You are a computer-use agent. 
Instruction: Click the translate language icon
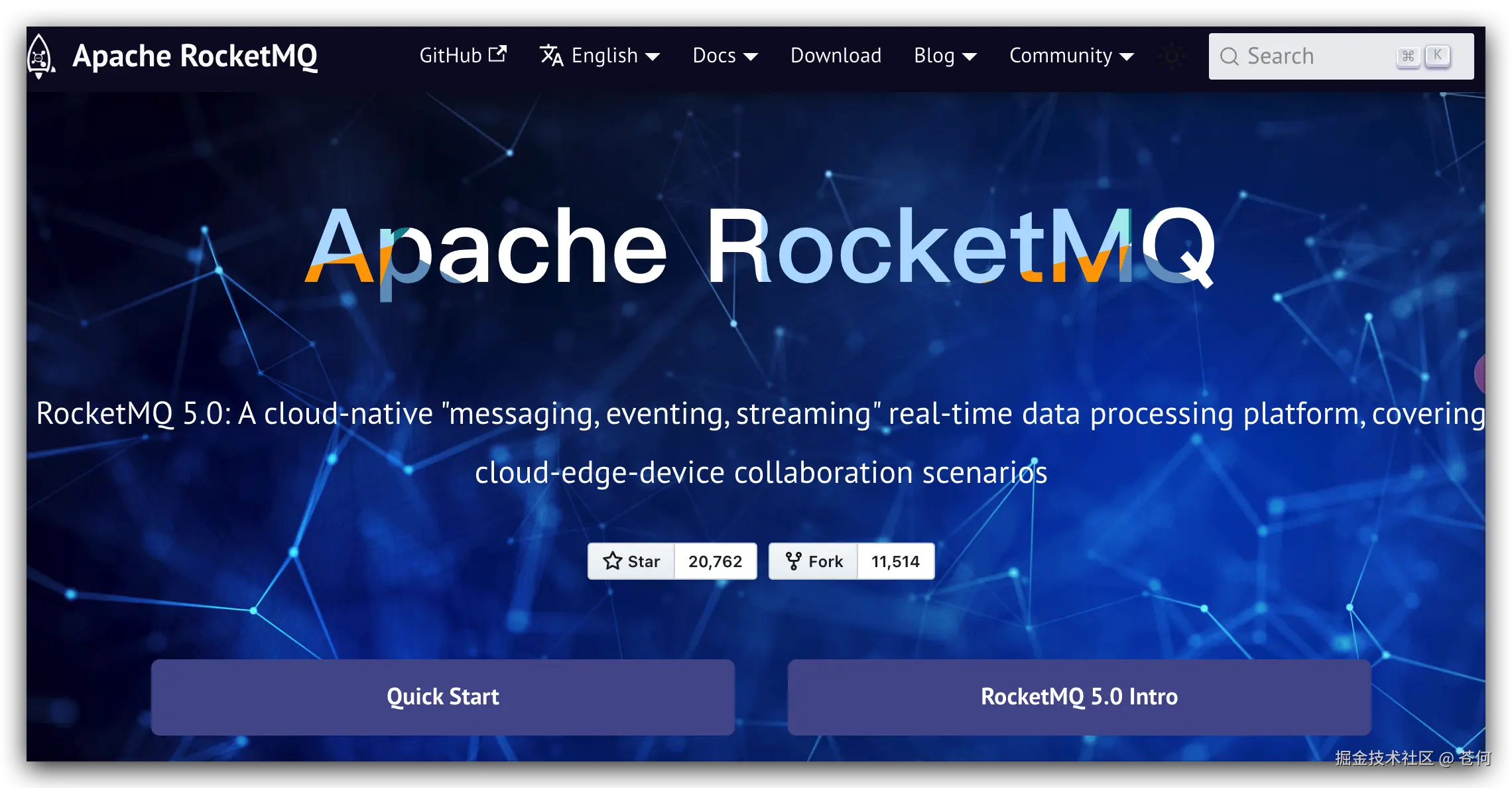(x=551, y=56)
